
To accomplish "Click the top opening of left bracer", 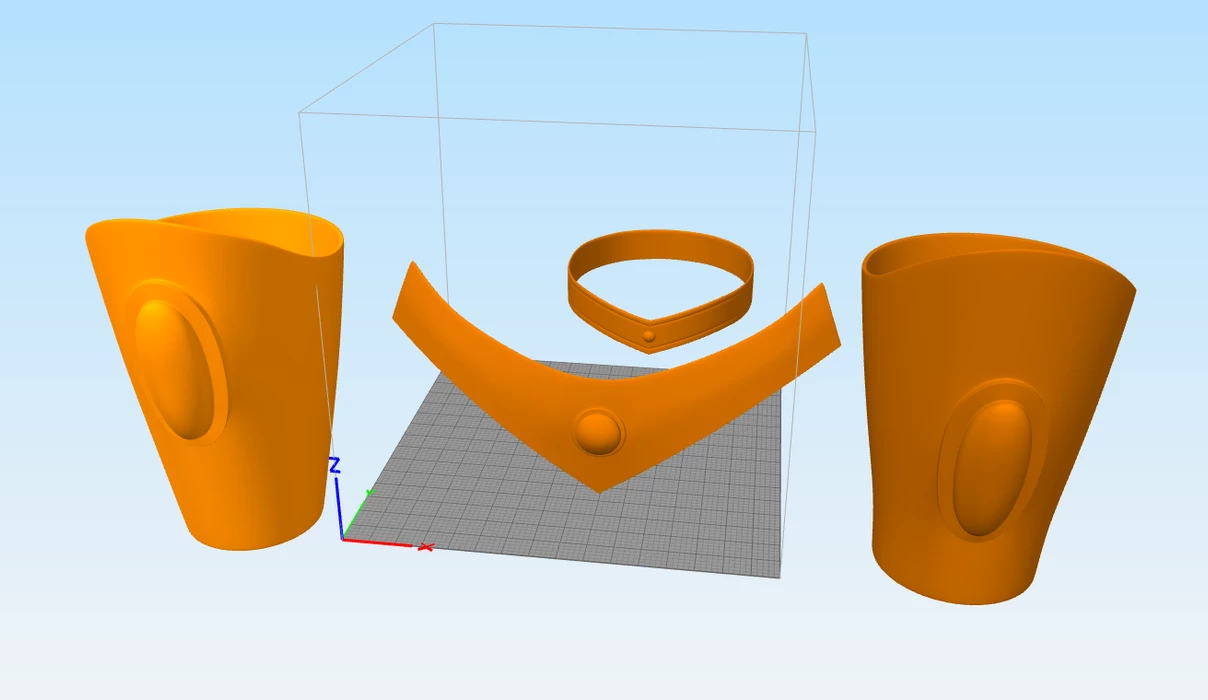I will click(x=270, y=232).
